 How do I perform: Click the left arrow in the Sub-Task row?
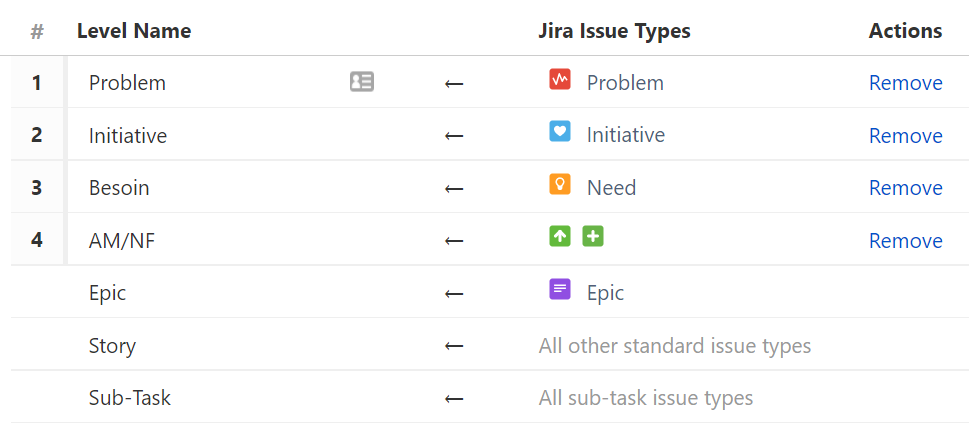pyautogui.click(x=454, y=399)
